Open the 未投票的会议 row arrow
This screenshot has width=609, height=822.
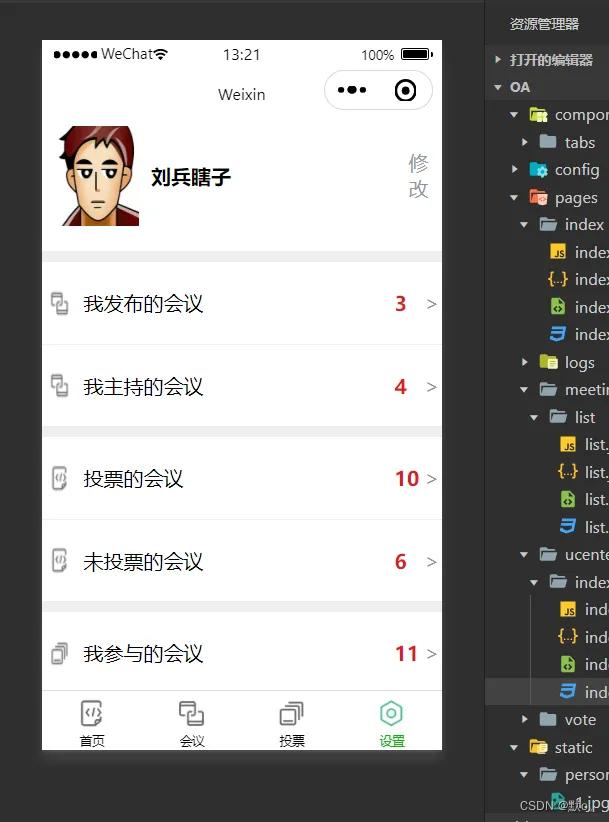click(x=431, y=562)
